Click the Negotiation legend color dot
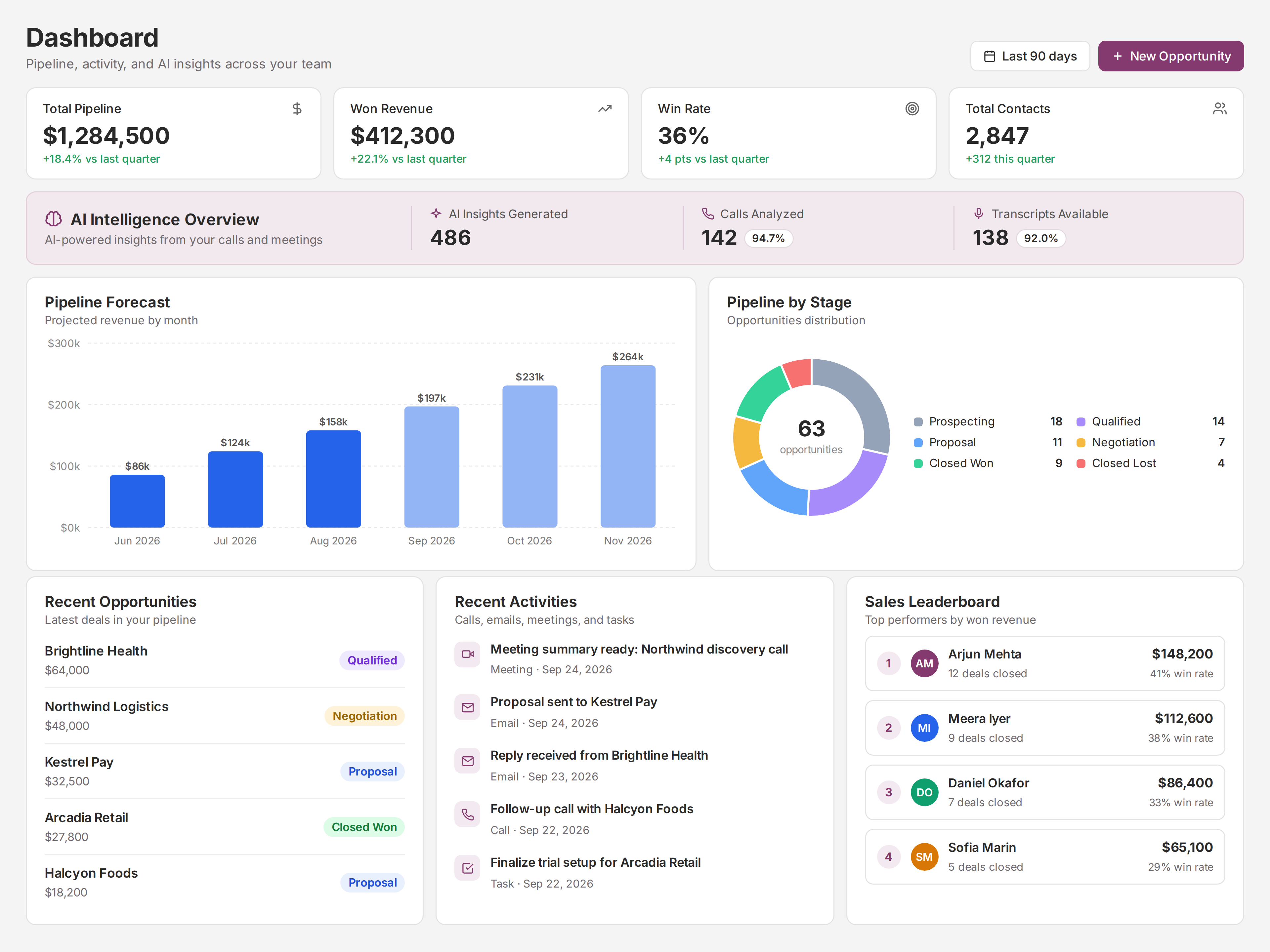Screen dimensions: 1270x952 [x=1080, y=442]
